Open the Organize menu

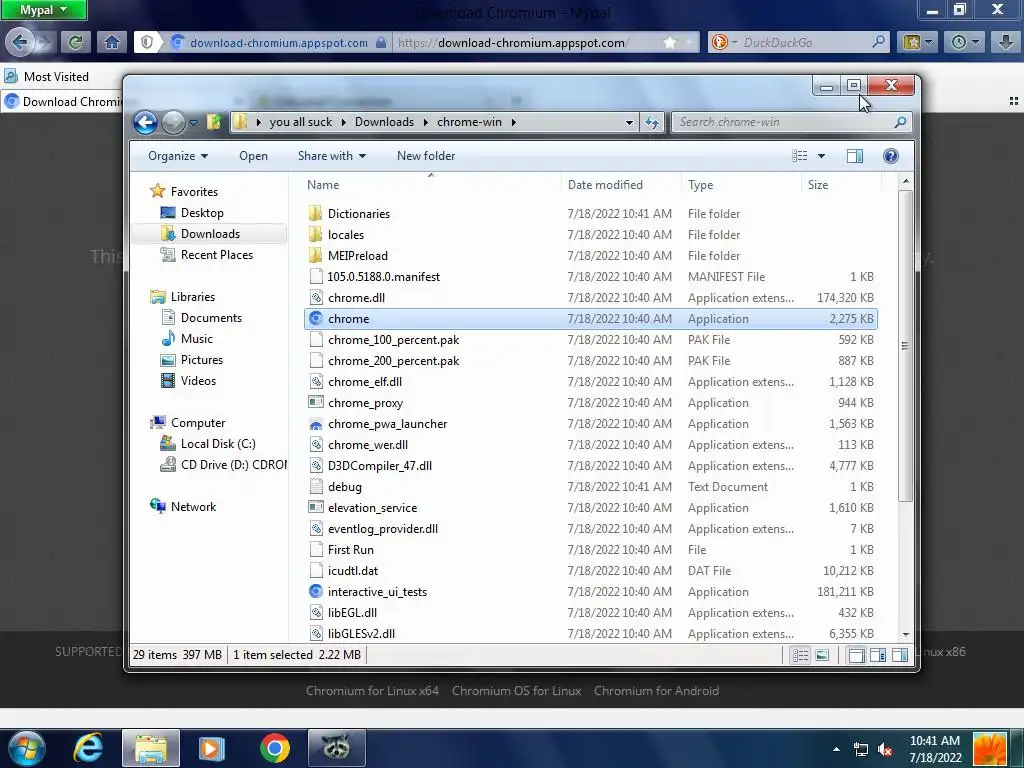[178, 156]
